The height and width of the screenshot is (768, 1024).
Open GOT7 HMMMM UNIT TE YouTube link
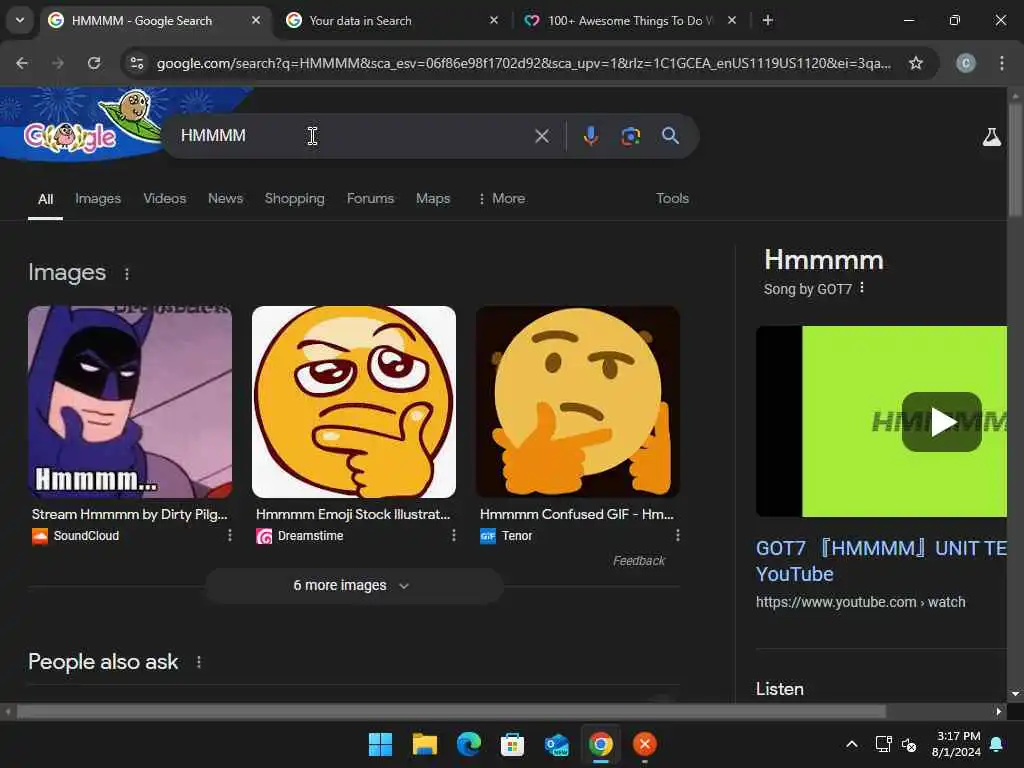tap(882, 561)
